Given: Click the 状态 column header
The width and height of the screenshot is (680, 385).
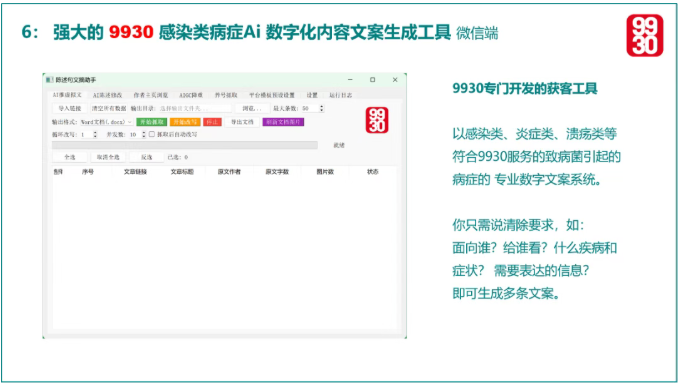Looking at the screenshot, I should (x=373, y=172).
